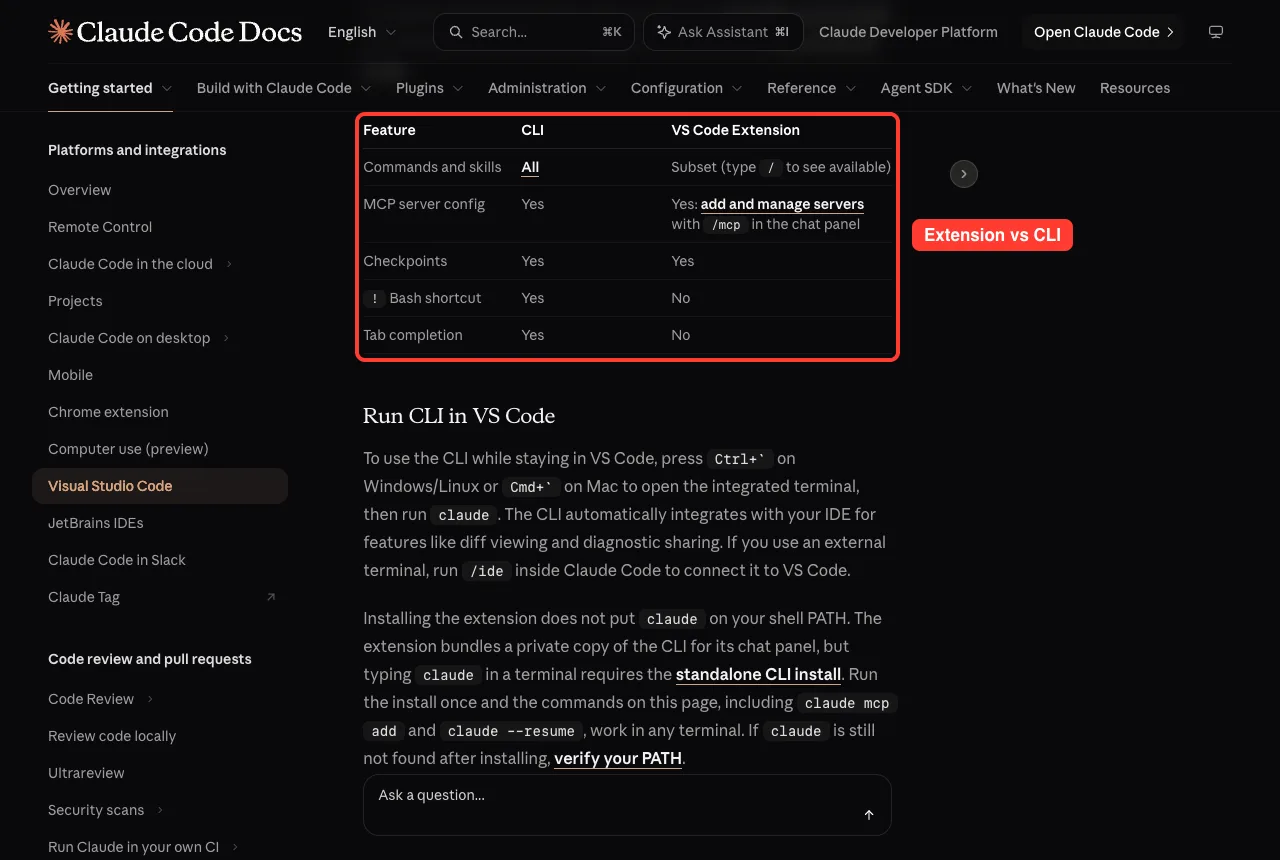Open Computer use (preview) page
Screen dimensions: 1280x860
pos(128,449)
